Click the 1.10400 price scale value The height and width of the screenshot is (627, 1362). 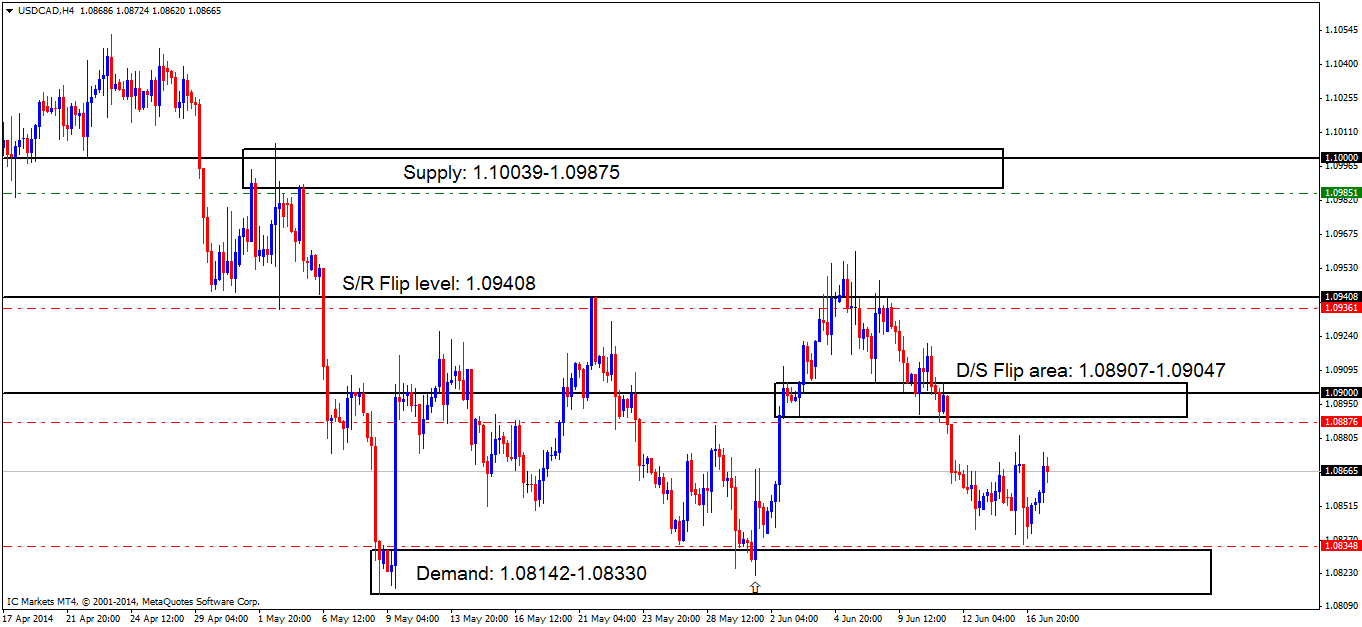coord(1340,63)
